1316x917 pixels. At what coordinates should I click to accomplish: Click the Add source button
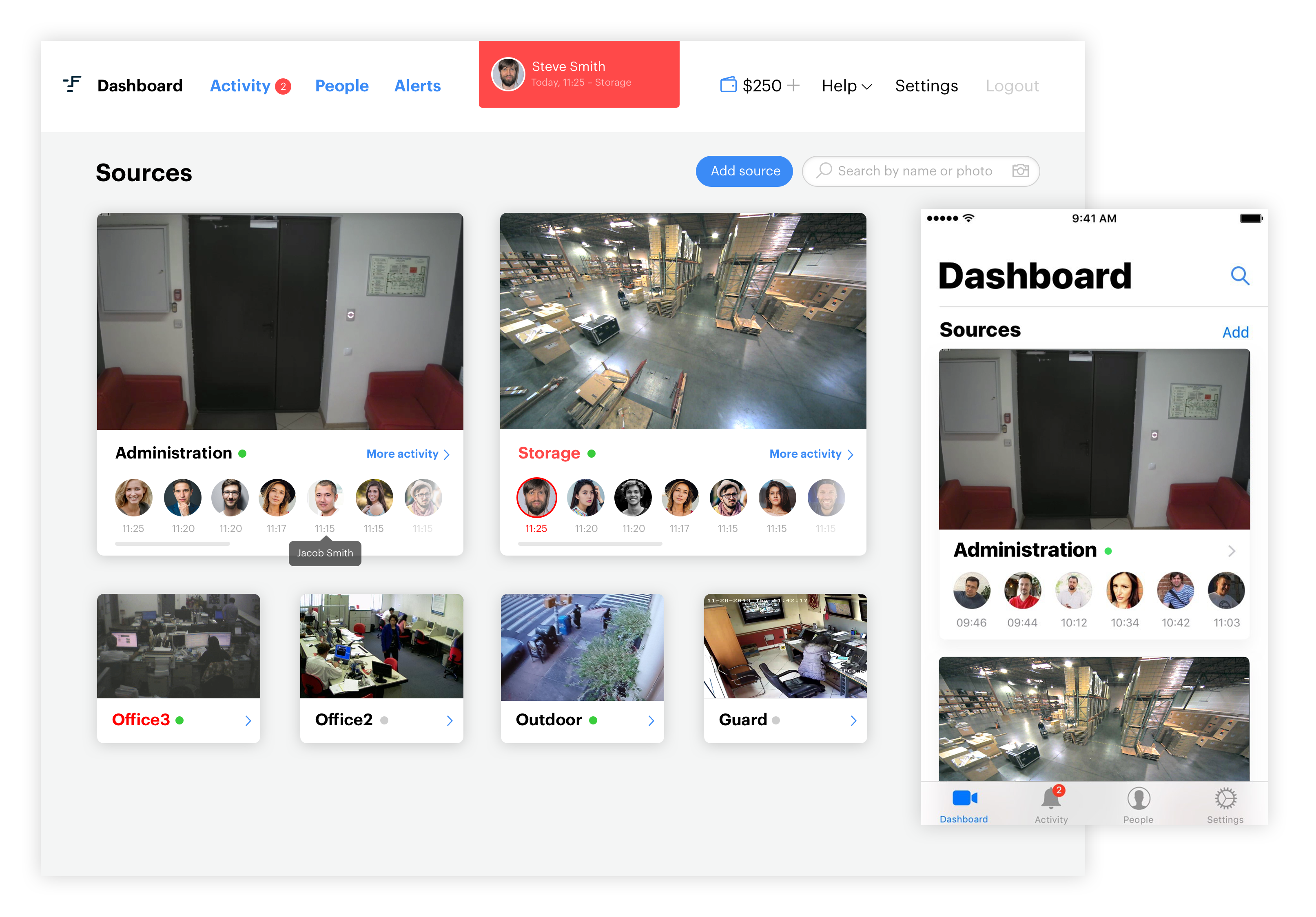tap(744, 171)
